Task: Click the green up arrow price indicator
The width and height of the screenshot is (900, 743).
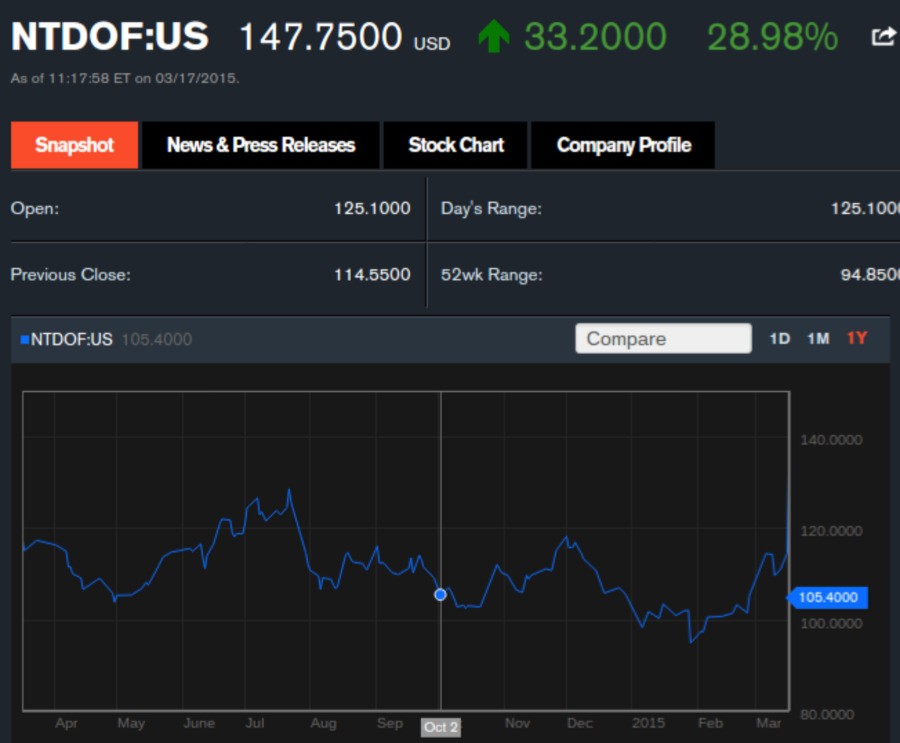Action: 494,34
